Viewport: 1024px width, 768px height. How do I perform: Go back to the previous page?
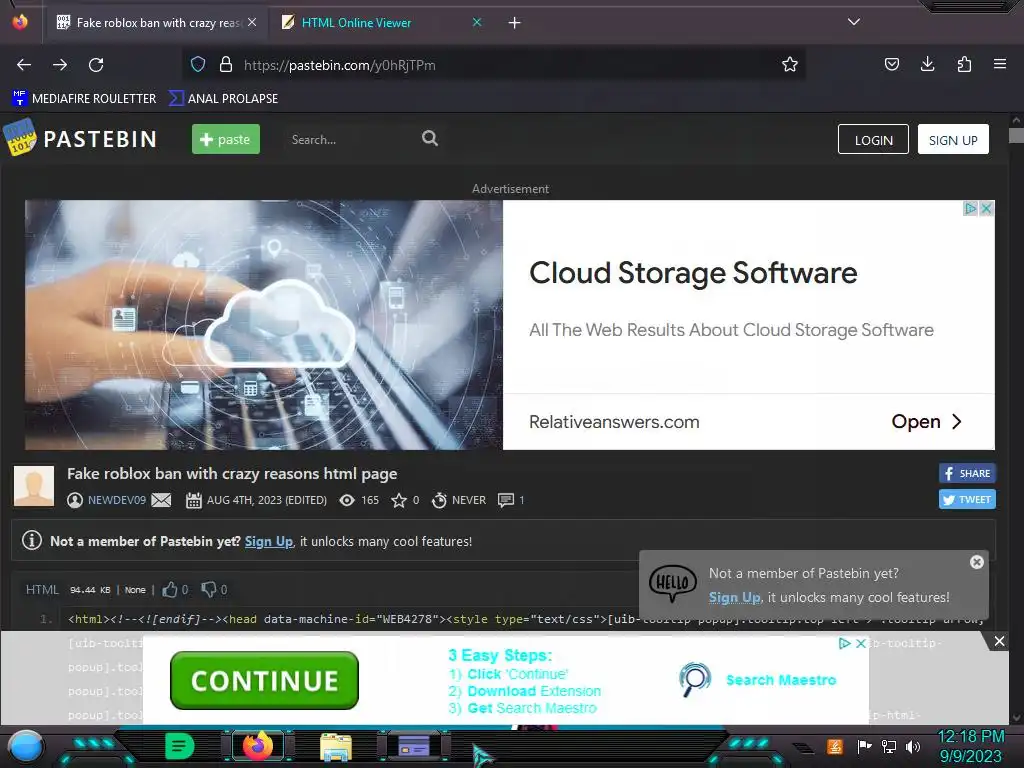[24, 65]
